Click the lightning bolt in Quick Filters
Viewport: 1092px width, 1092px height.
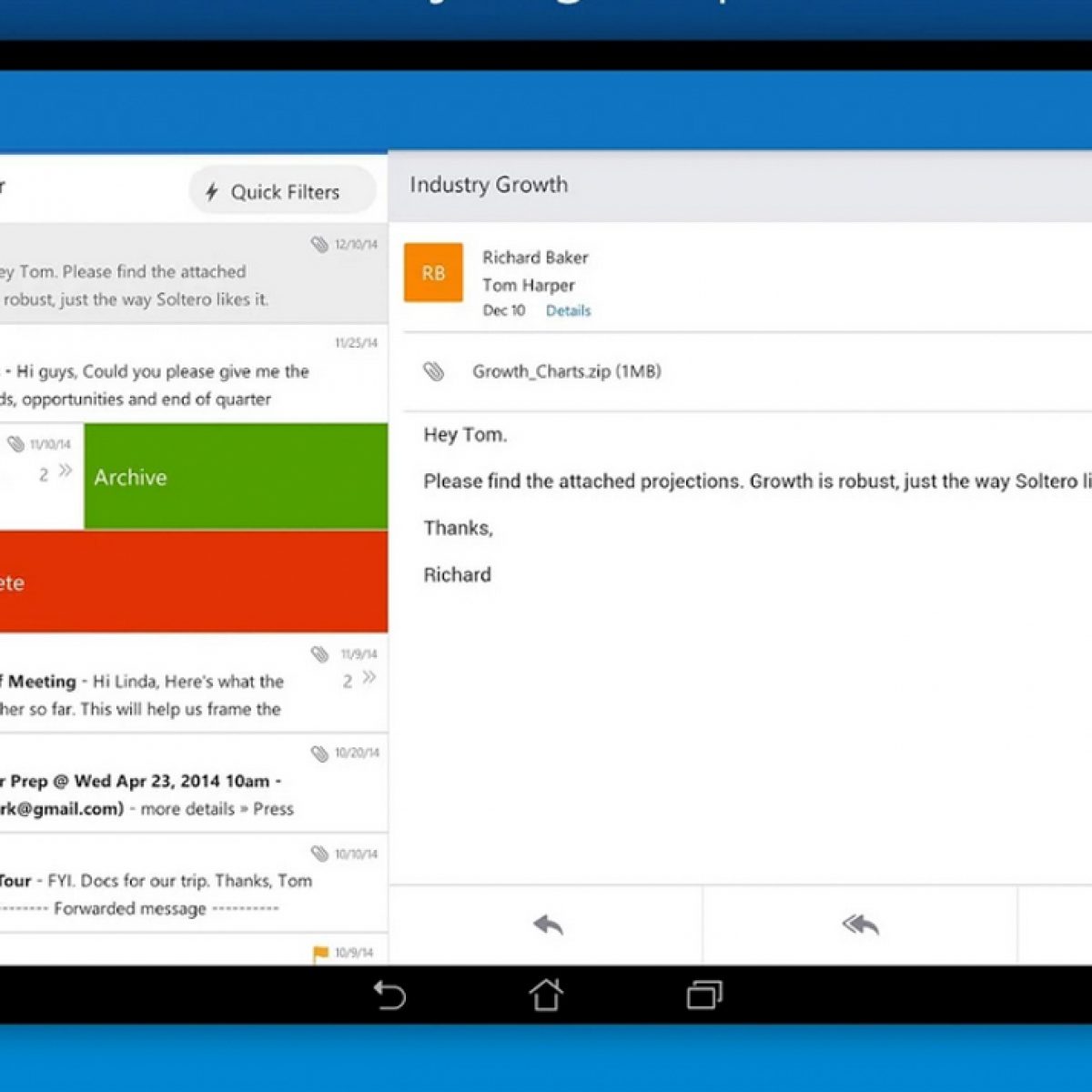point(212,192)
